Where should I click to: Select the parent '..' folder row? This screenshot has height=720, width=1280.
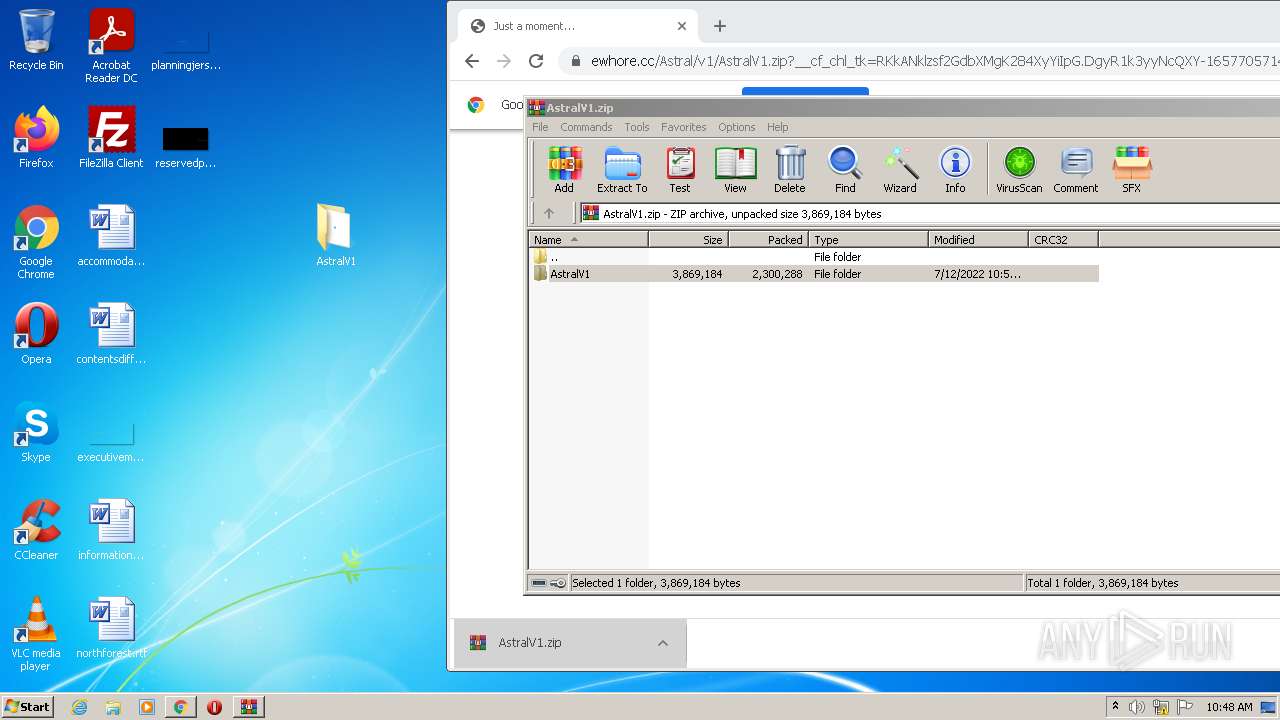tap(814, 257)
